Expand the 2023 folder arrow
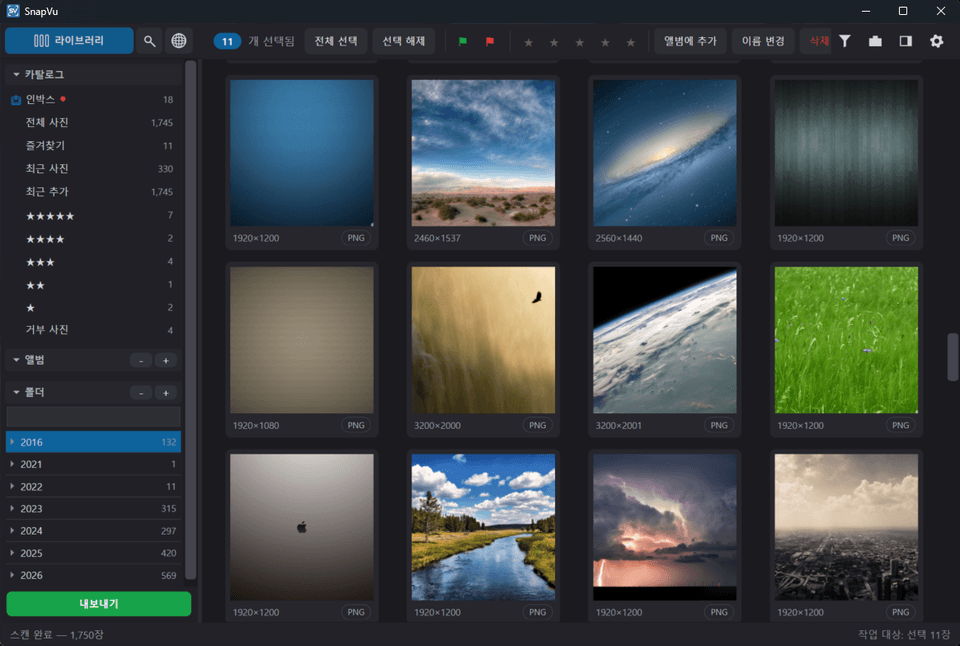Screen dimensions: 960x646 point(12,508)
